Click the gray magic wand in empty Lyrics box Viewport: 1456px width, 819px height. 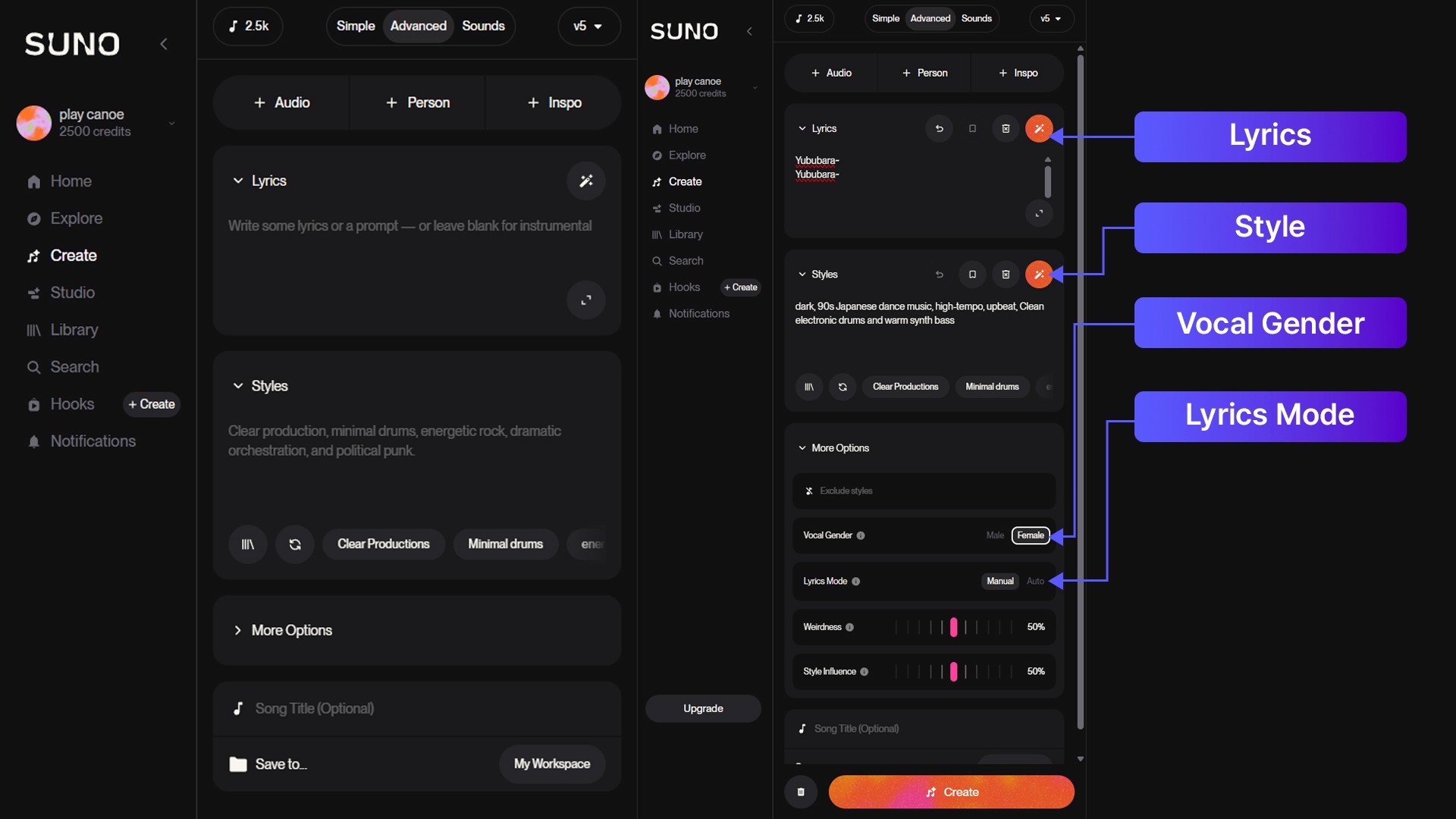(585, 180)
